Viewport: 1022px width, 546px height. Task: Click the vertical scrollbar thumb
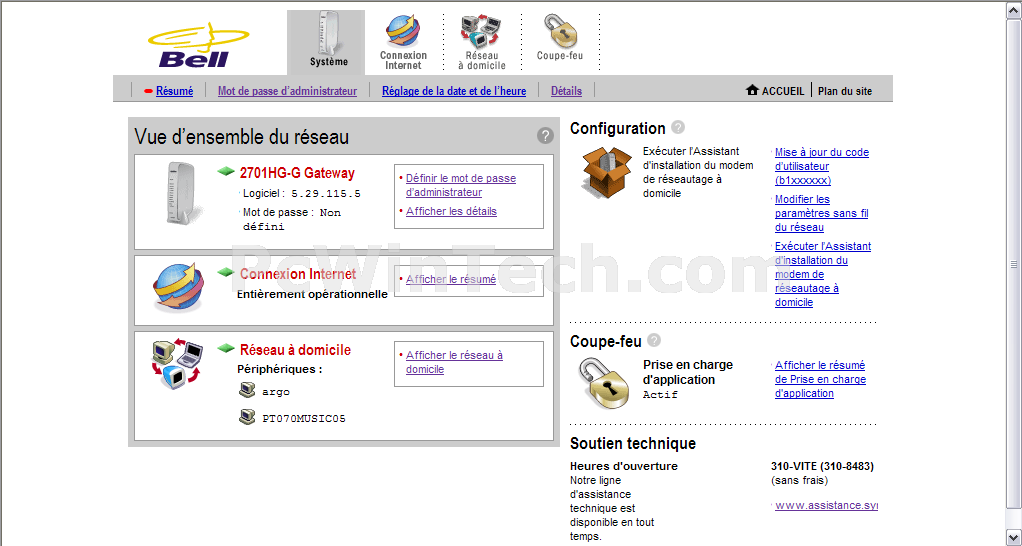1014,264
